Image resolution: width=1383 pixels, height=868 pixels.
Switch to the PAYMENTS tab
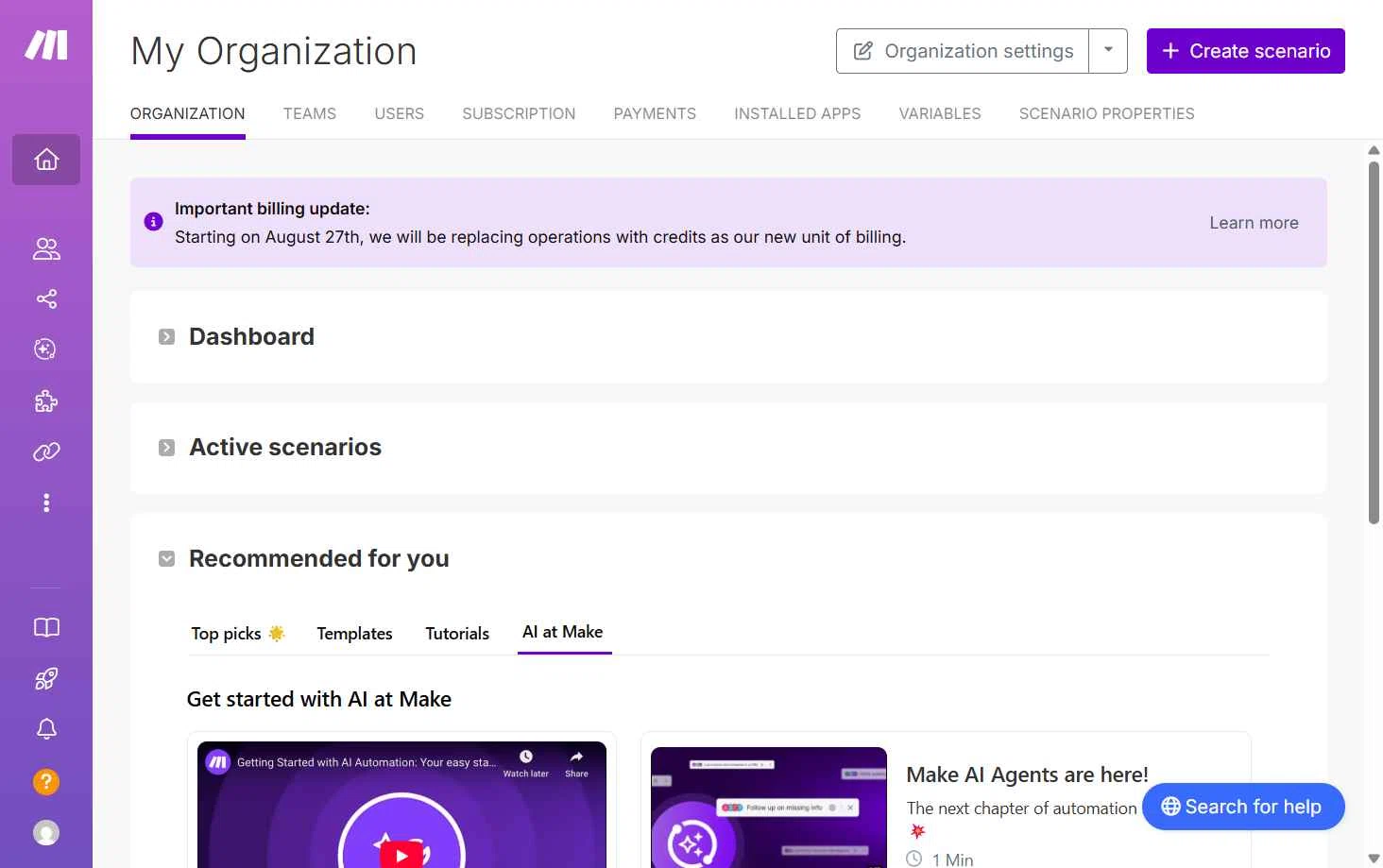(x=655, y=113)
